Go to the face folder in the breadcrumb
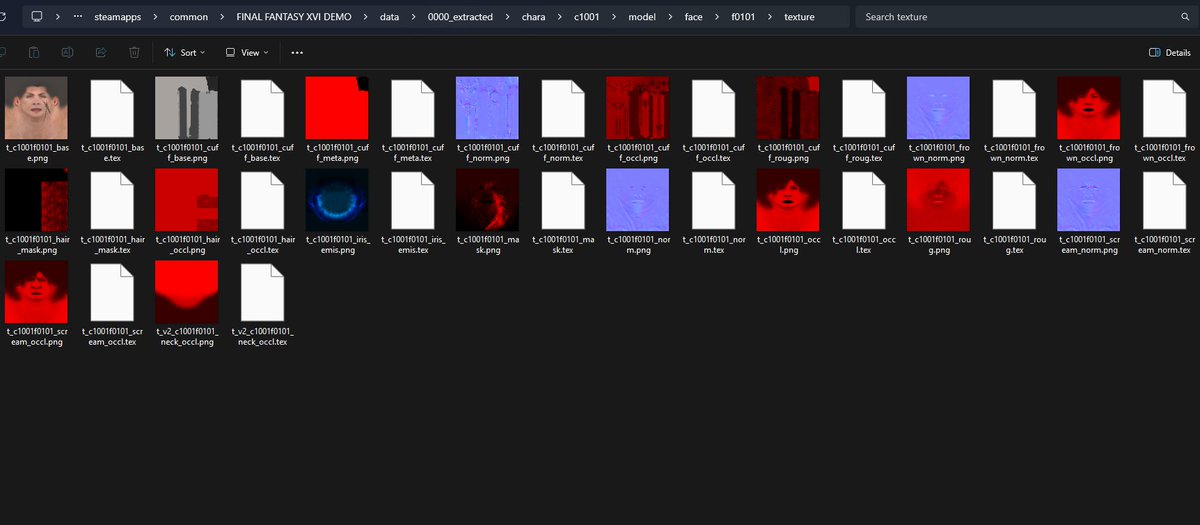Screen dimensions: 1200x525 (693, 17)
